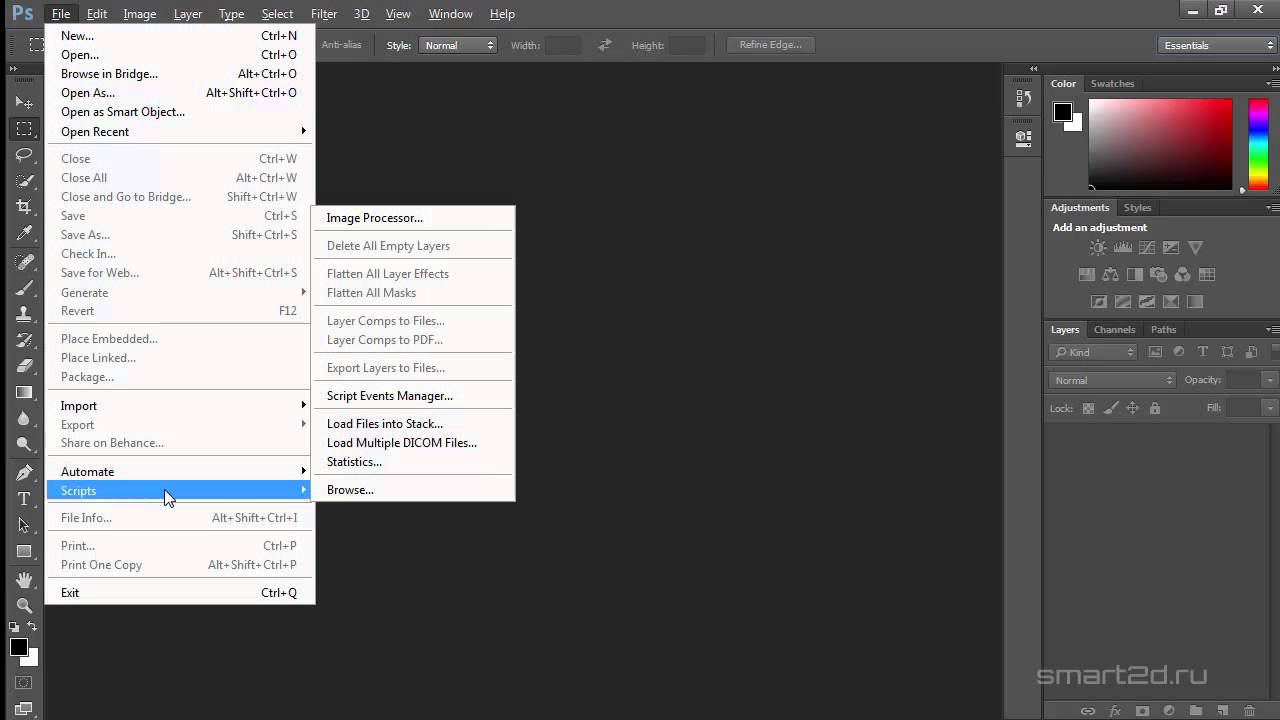Click the layer style fx icon
Viewport: 1280px width, 720px height.
coord(1115,711)
